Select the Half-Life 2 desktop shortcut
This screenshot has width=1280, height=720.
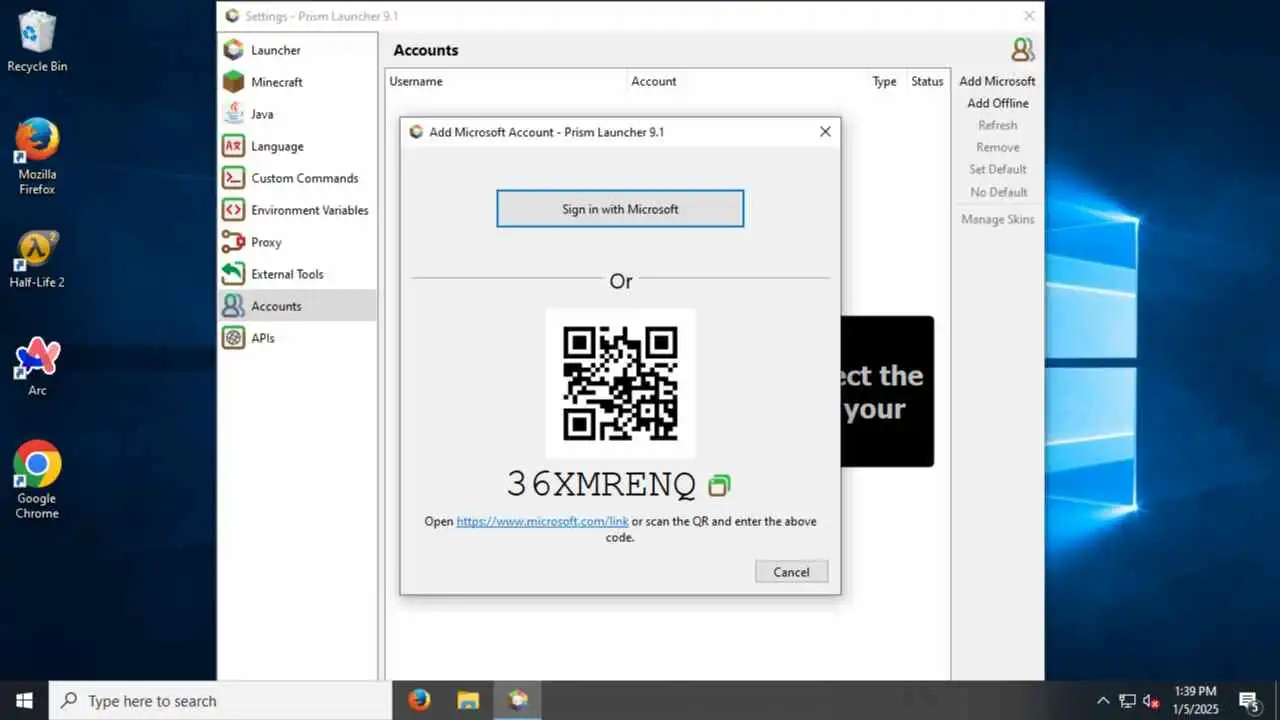[x=37, y=260]
